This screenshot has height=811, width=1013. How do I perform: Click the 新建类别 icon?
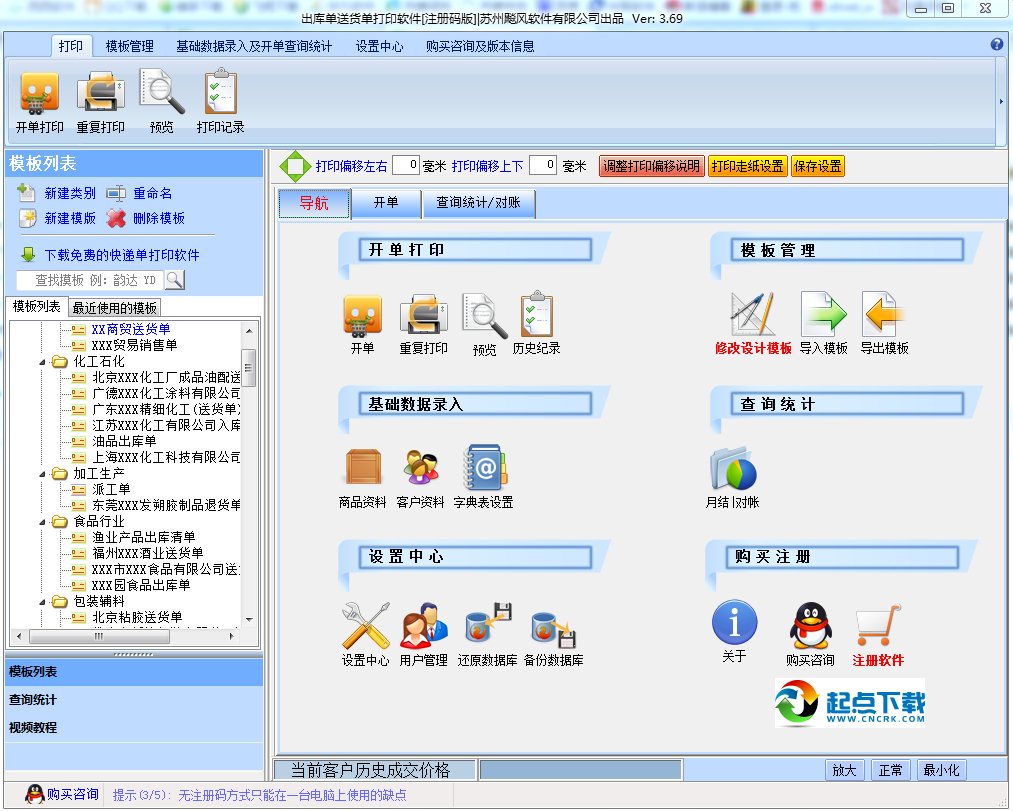pos(26,192)
